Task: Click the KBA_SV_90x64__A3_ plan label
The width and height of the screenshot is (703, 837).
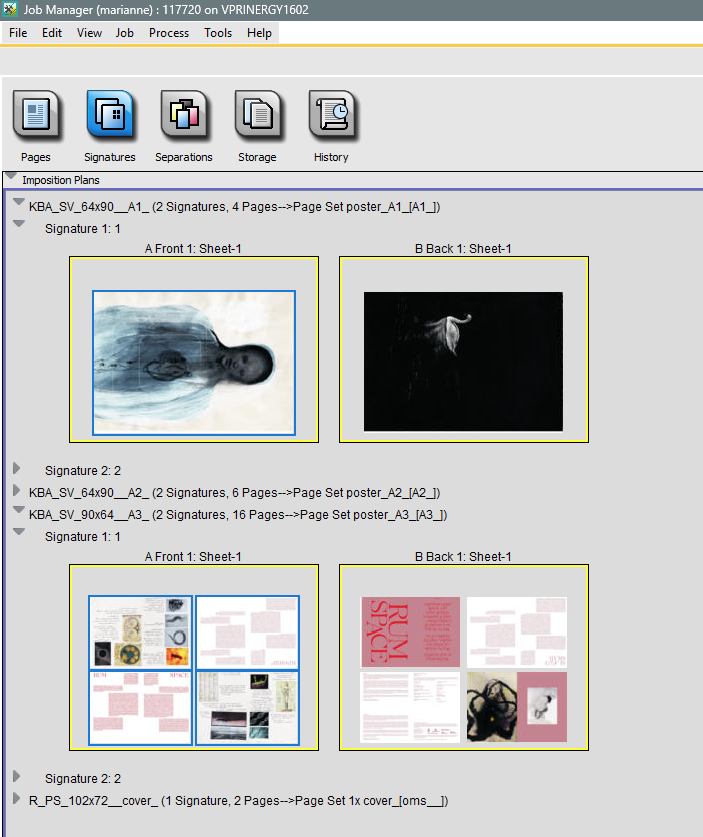Action: click(x=238, y=515)
